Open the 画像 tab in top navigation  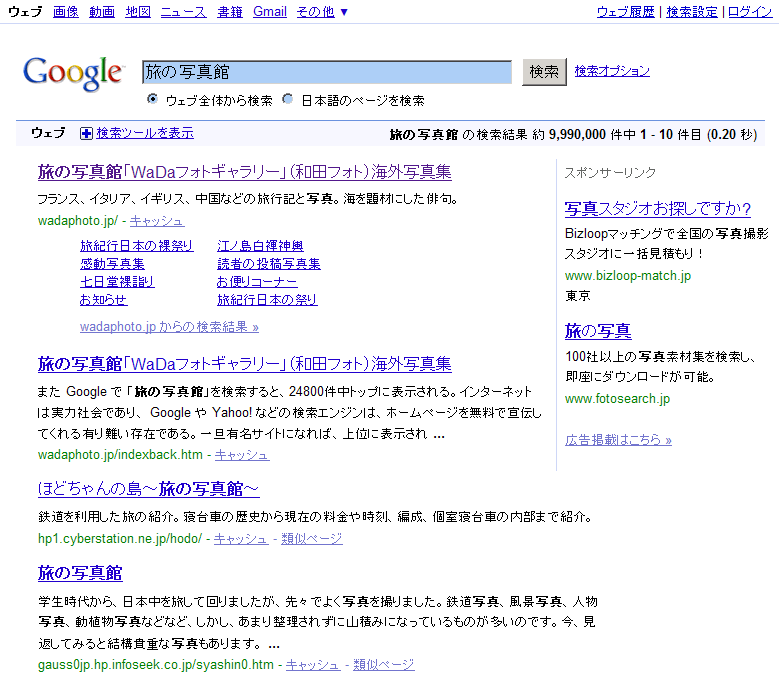[x=66, y=11]
